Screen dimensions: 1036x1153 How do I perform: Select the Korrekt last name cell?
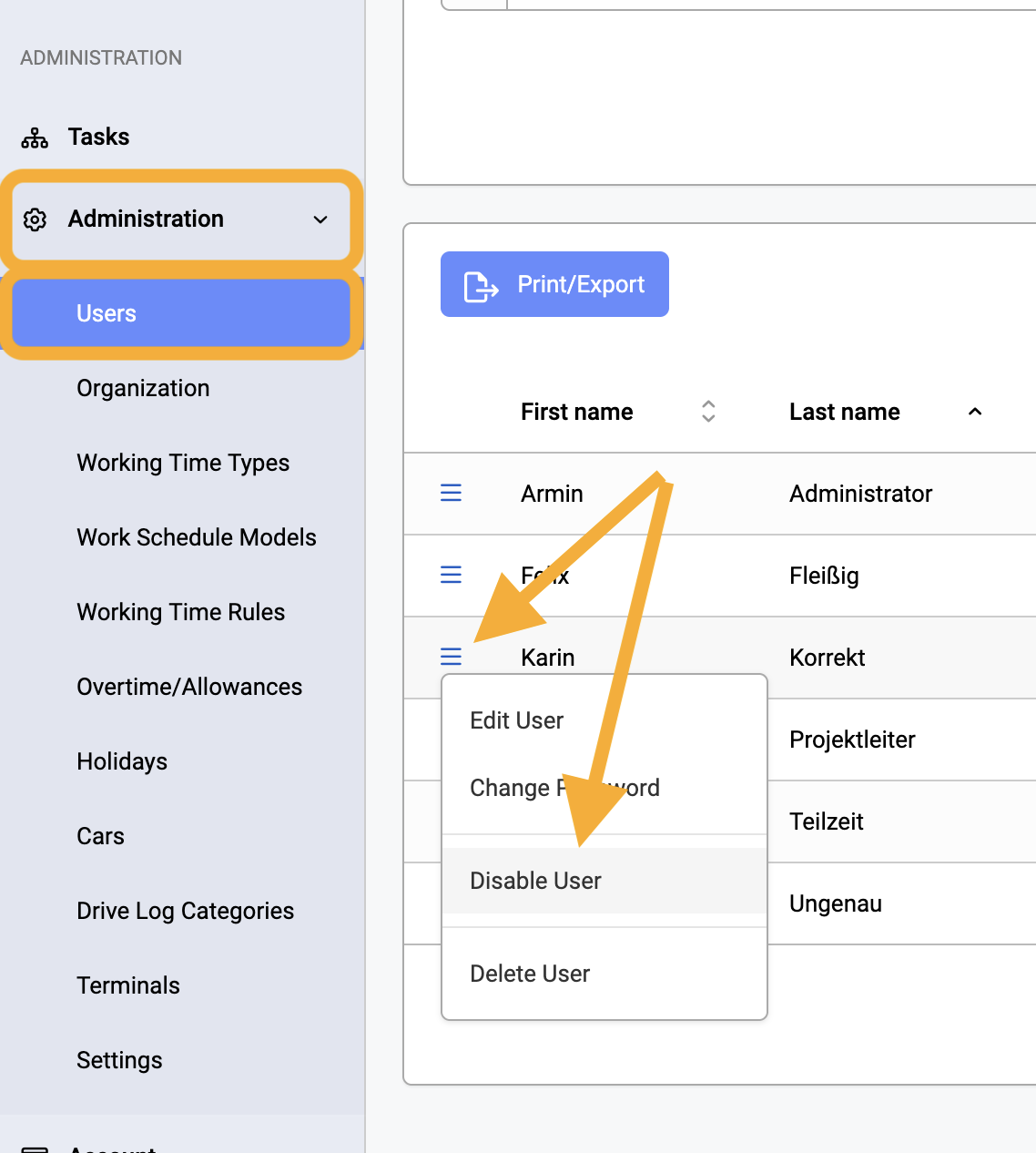[x=827, y=658]
